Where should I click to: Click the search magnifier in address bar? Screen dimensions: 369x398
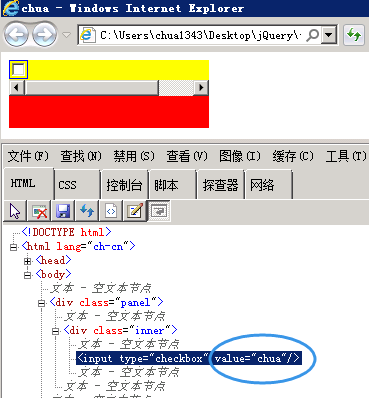coord(313,34)
